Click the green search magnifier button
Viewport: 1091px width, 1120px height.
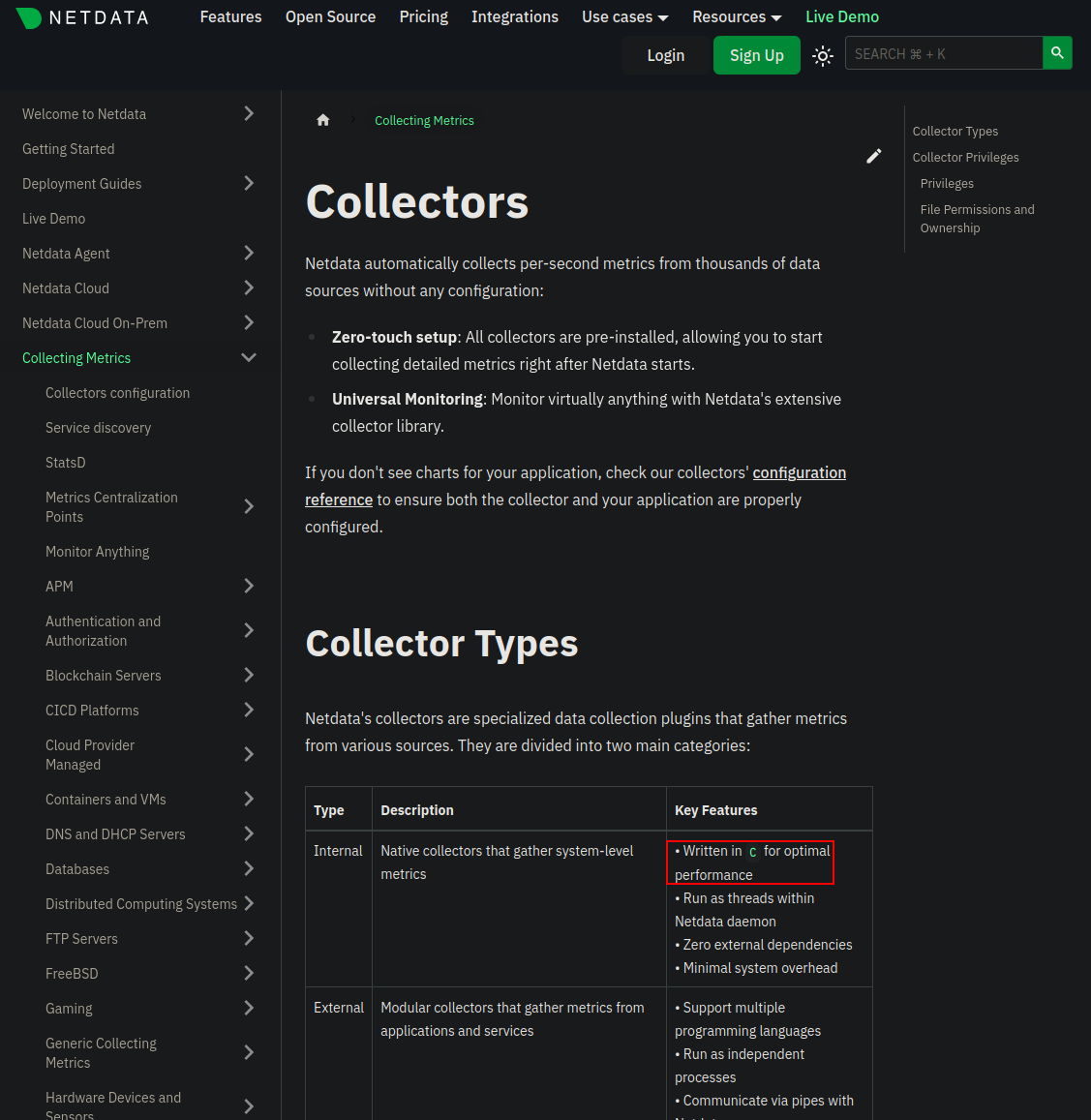(x=1057, y=53)
